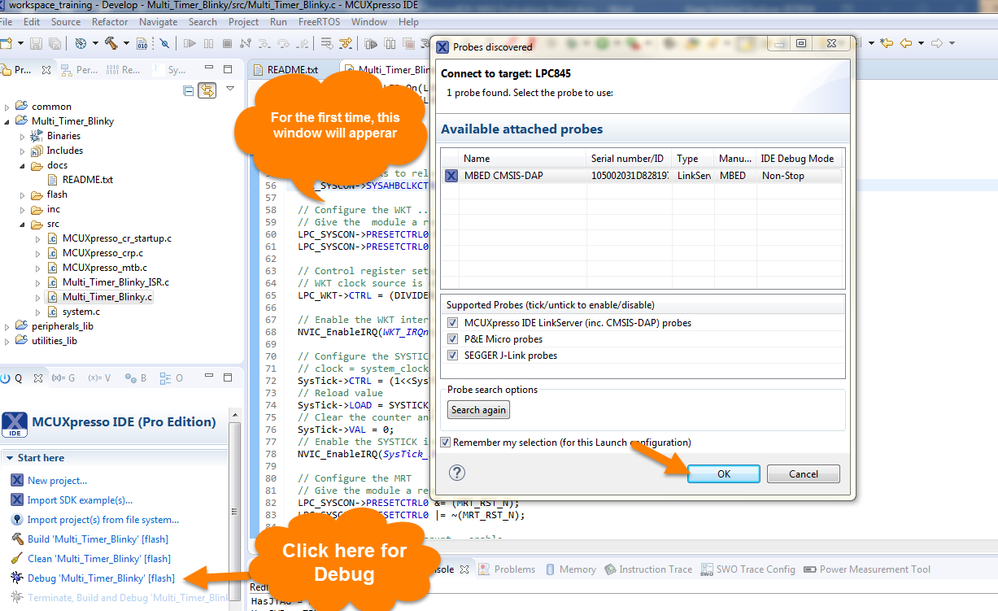Click Build 'Multi_Timer_Blinky' [flash] link
Image resolution: width=998 pixels, height=611 pixels.
pos(98,539)
